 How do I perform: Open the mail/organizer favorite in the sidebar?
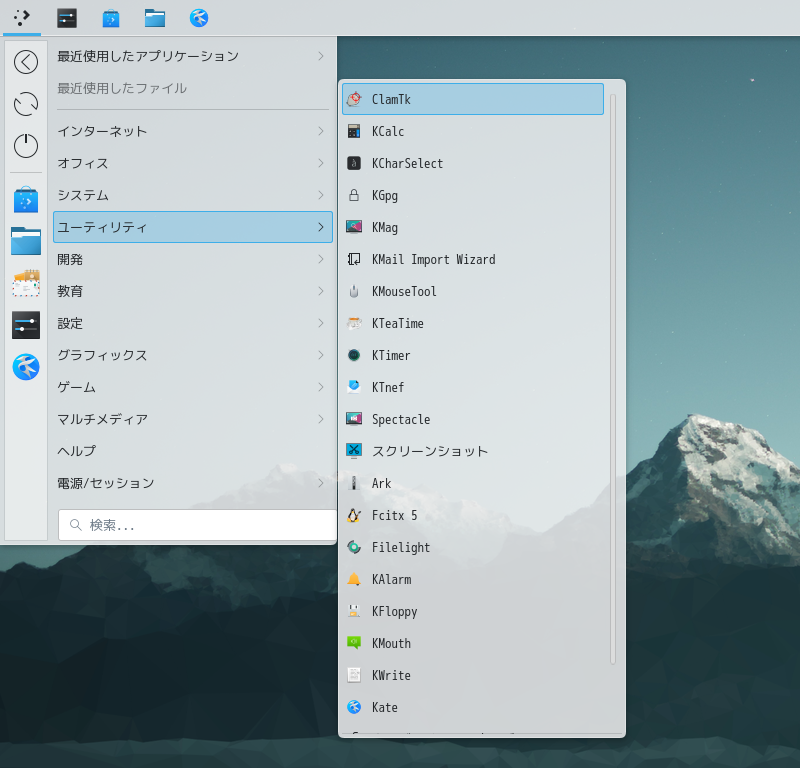point(26,283)
